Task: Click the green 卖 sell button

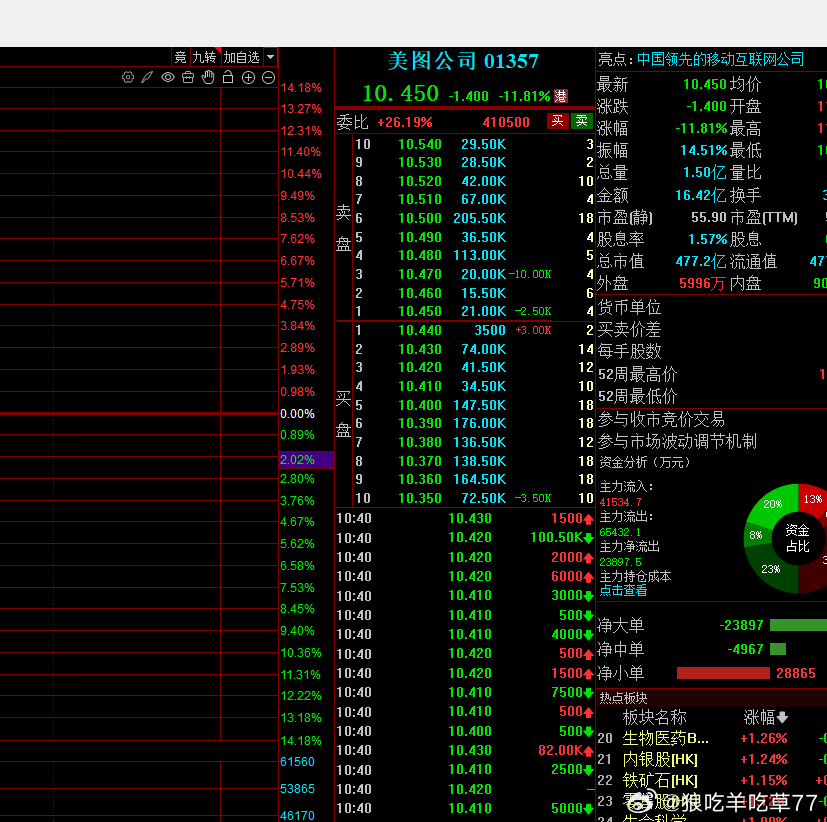Action: pyautogui.click(x=582, y=121)
